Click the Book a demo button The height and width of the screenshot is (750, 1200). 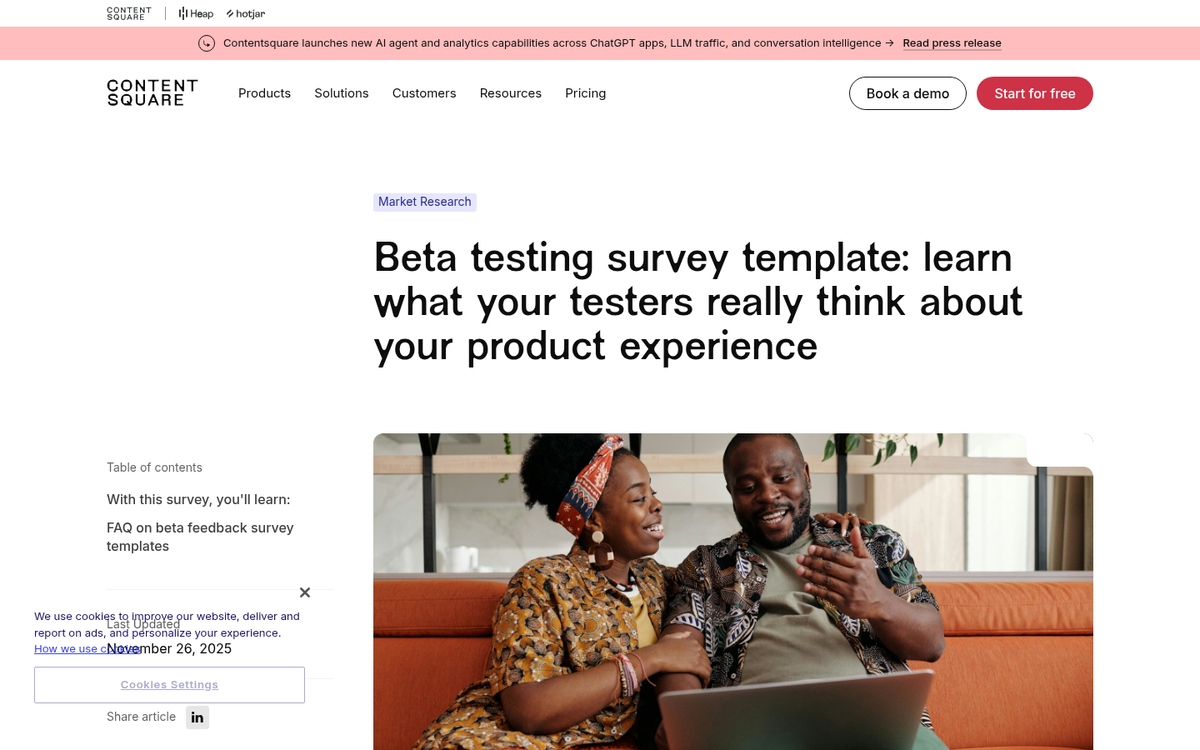(x=907, y=93)
